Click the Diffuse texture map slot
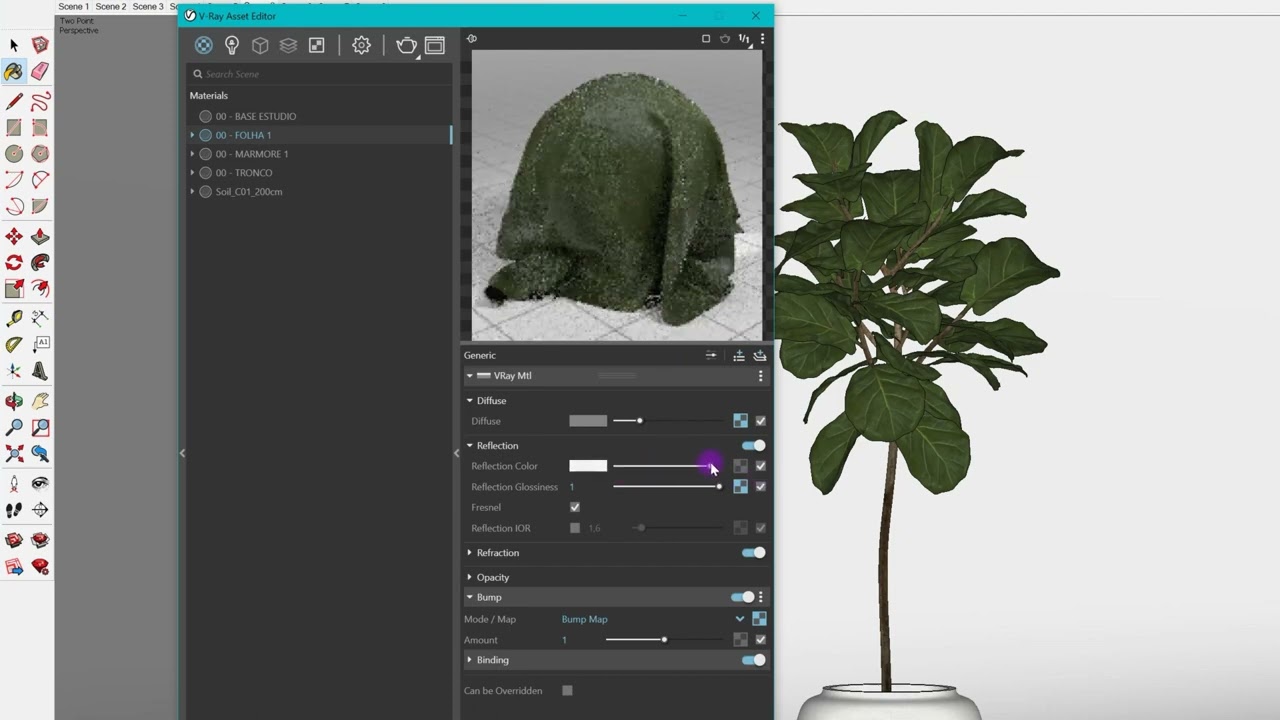The width and height of the screenshot is (1280, 720). tap(740, 421)
